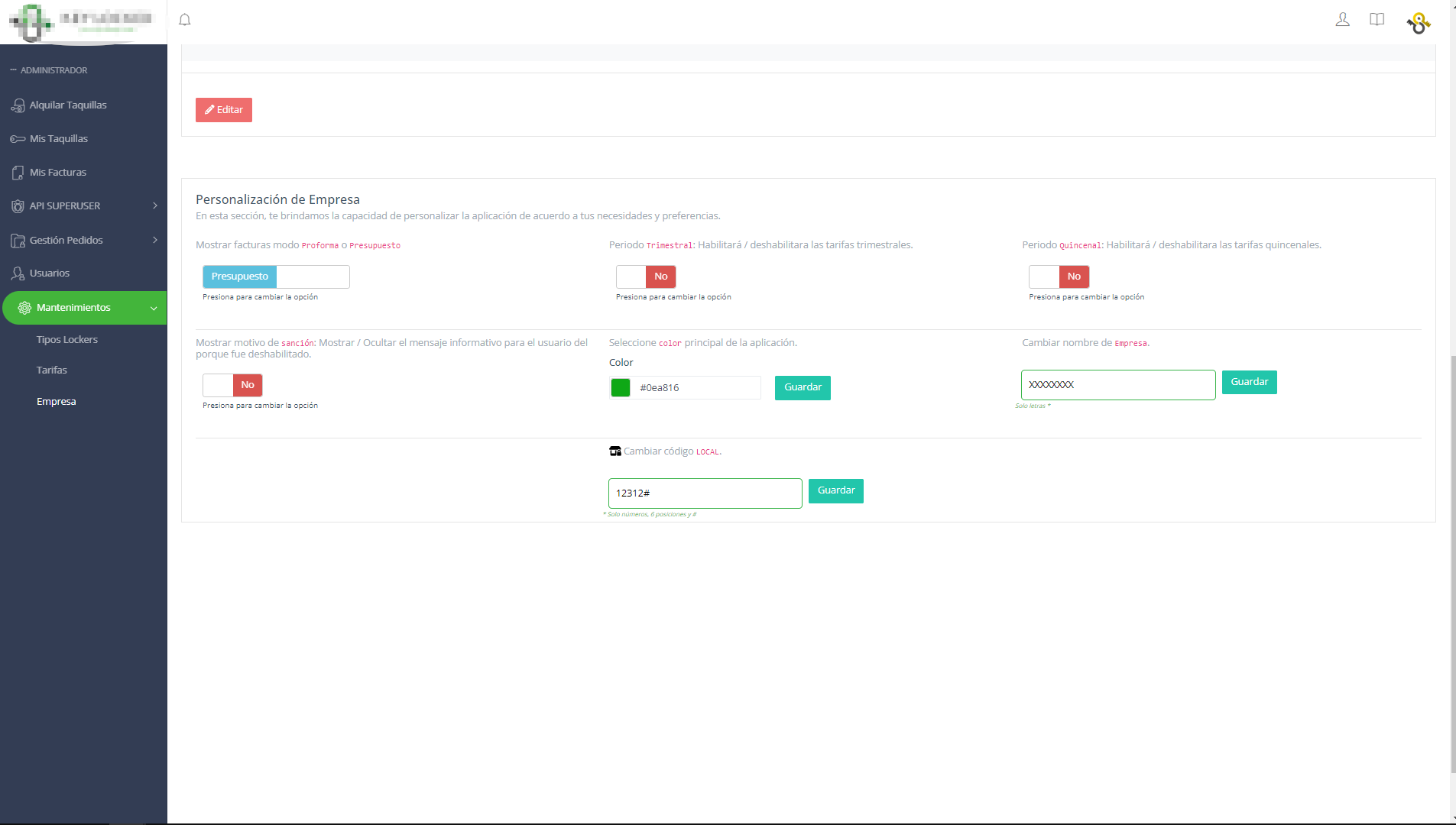Expand the Gestión Pedidos submenu
The height and width of the screenshot is (825, 1456).
tap(155, 240)
